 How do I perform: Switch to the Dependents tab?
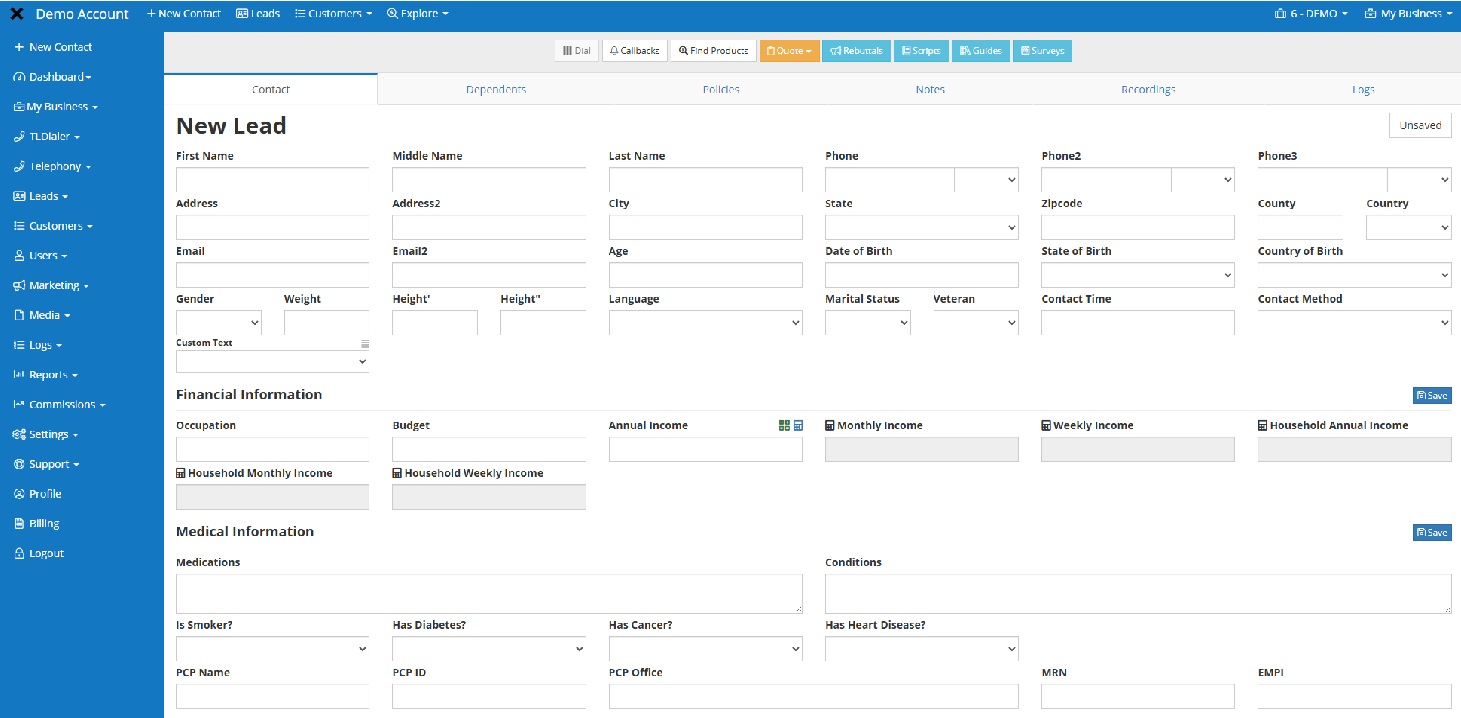[496, 89]
